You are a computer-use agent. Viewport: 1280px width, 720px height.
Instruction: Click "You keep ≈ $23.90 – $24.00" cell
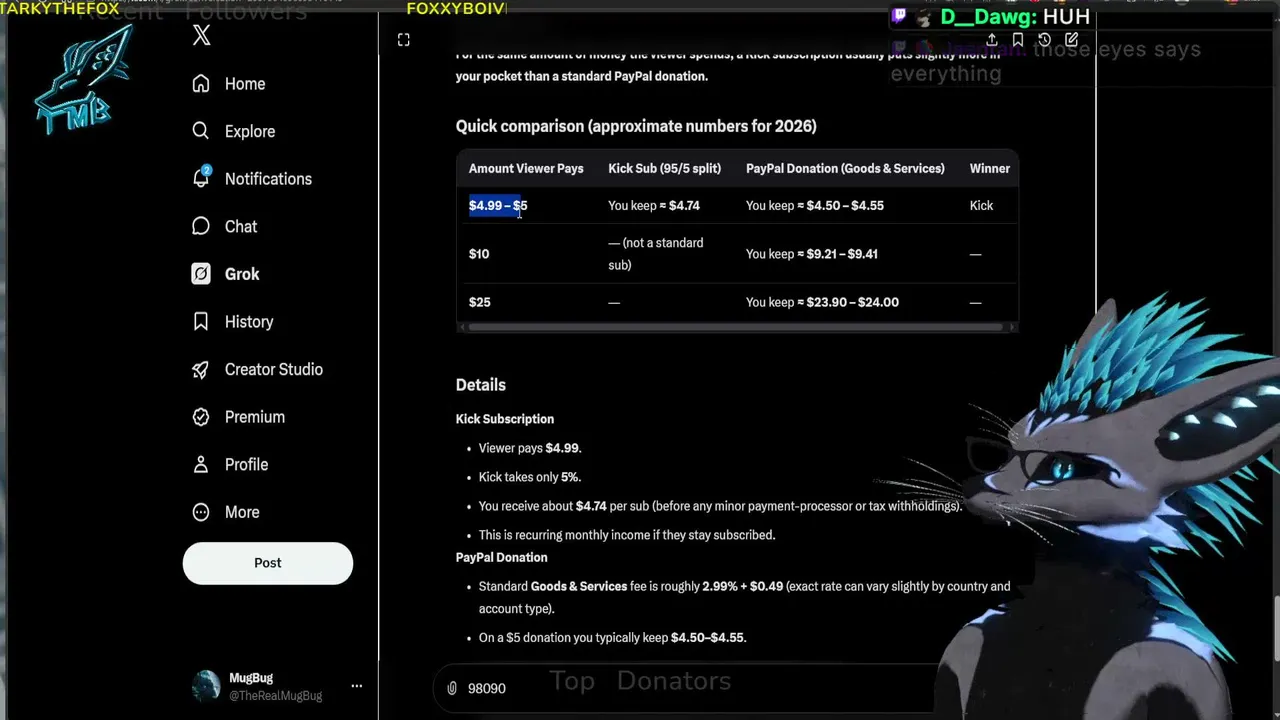[x=822, y=302]
